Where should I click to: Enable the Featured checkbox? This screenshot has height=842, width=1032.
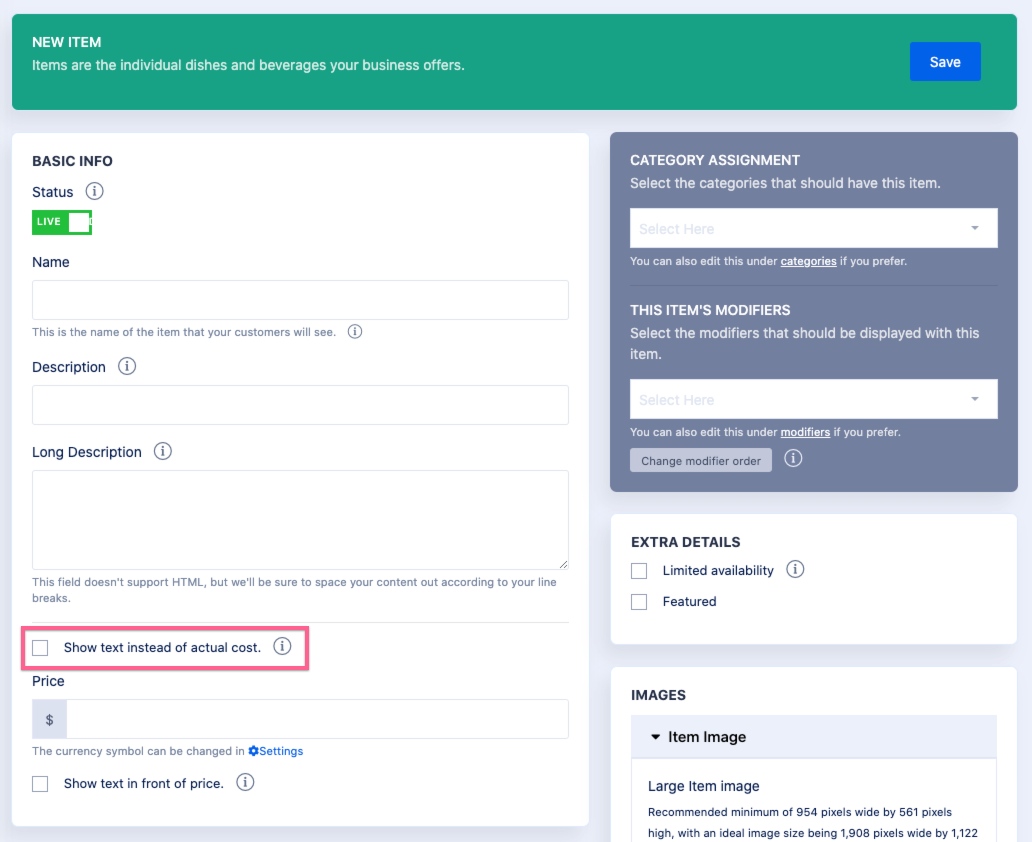point(639,602)
